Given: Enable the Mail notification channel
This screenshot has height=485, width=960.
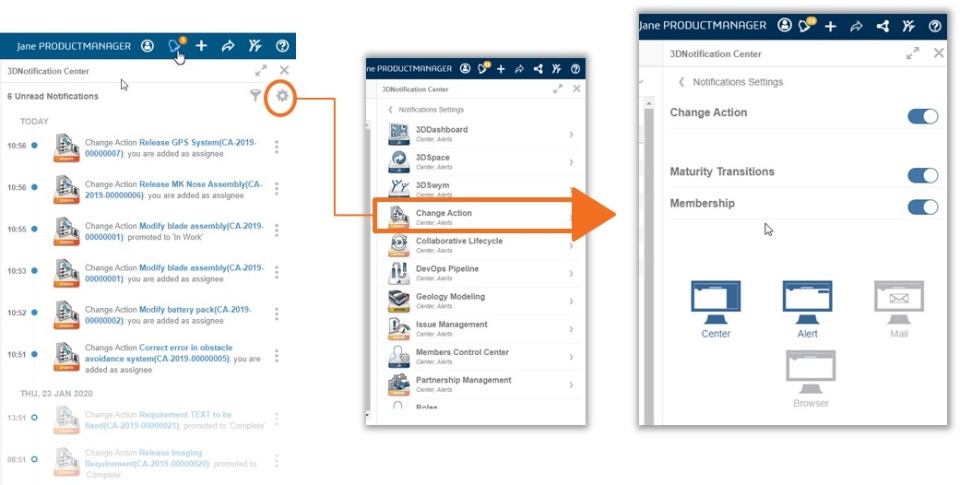Looking at the screenshot, I should pyautogui.click(x=899, y=309).
